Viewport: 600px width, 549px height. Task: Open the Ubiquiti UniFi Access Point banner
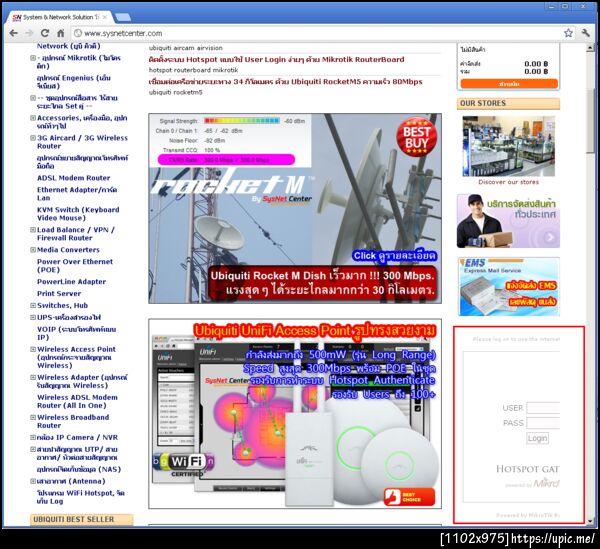(x=295, y=414)
